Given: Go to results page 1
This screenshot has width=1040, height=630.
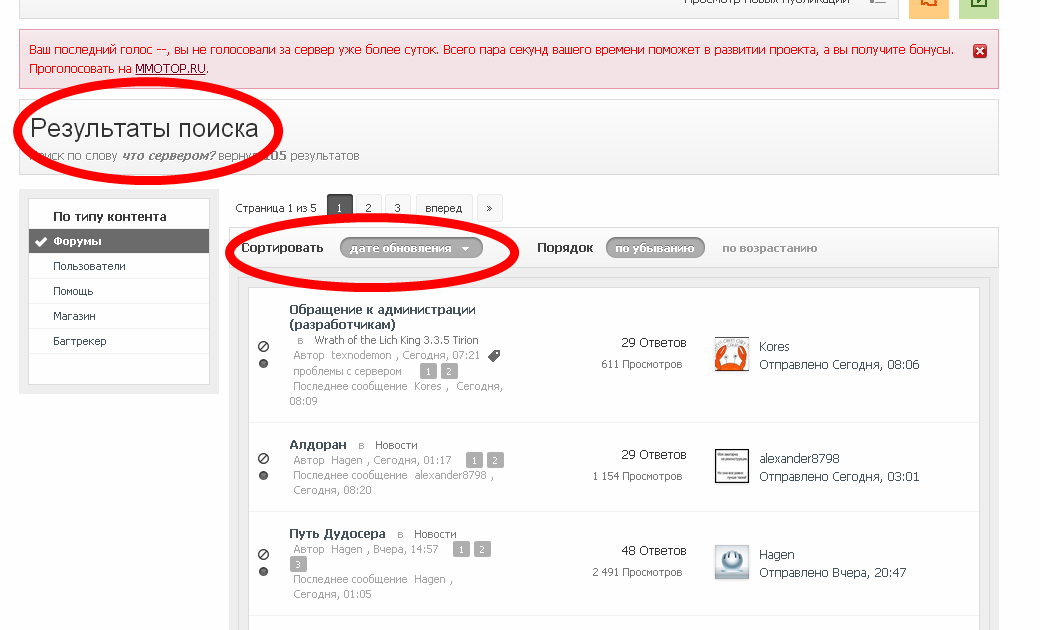Looking at the screenshot, I should click(x=340, y=208).
